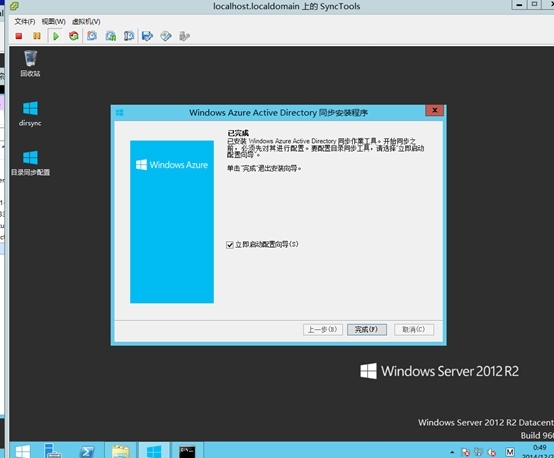Launch PowerShell from the taskbar
The image size is (554, 458).
click(x=87, y=451)
